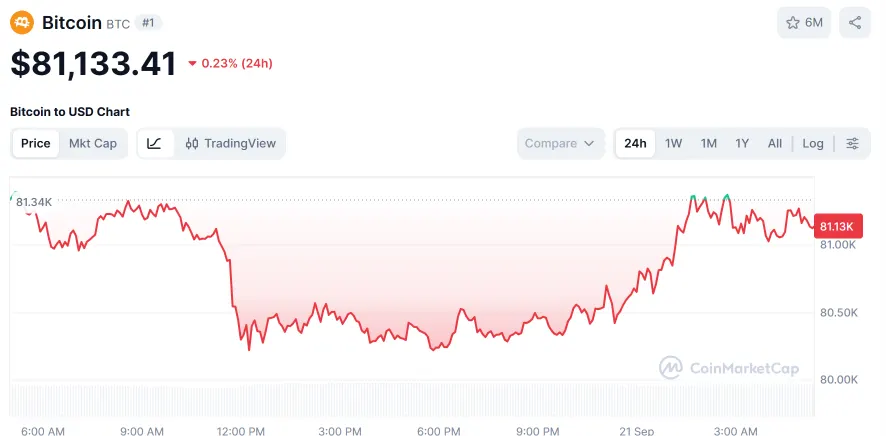Show the 1Y chart range
Viewport: 886px width, 436px height.
(x=742, y=143)
